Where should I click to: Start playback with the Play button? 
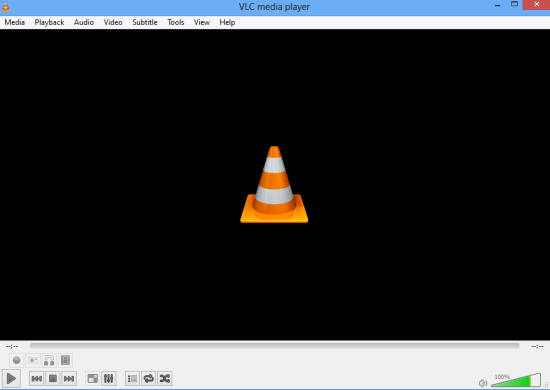click(11, 378)
